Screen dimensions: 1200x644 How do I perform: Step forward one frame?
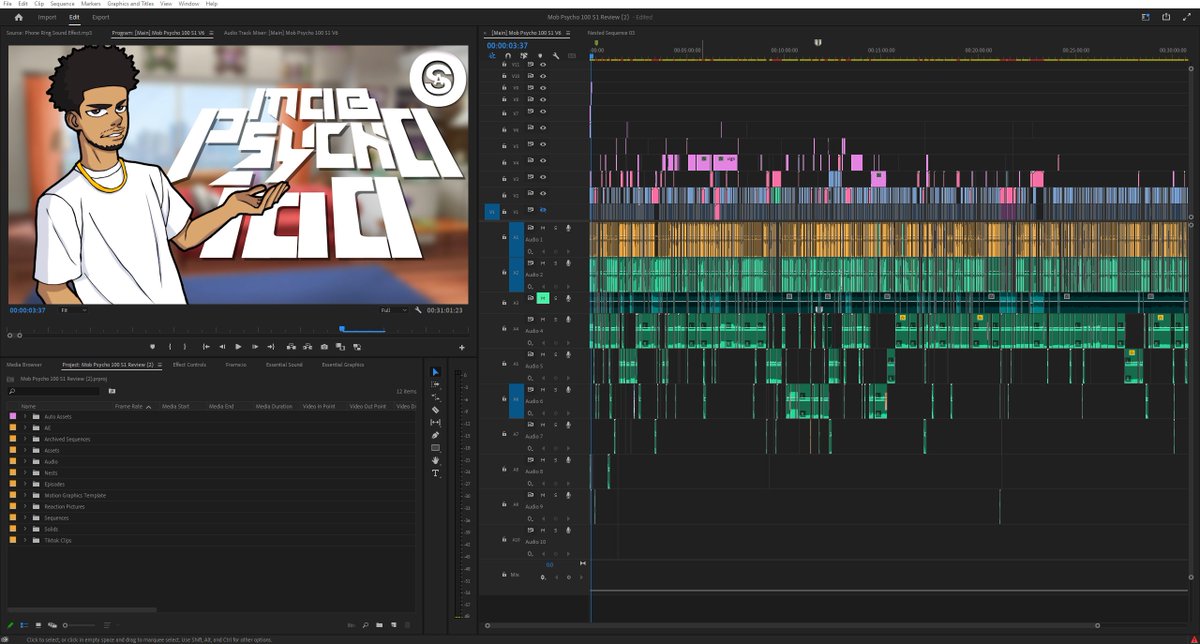click(x=255, y=346)
